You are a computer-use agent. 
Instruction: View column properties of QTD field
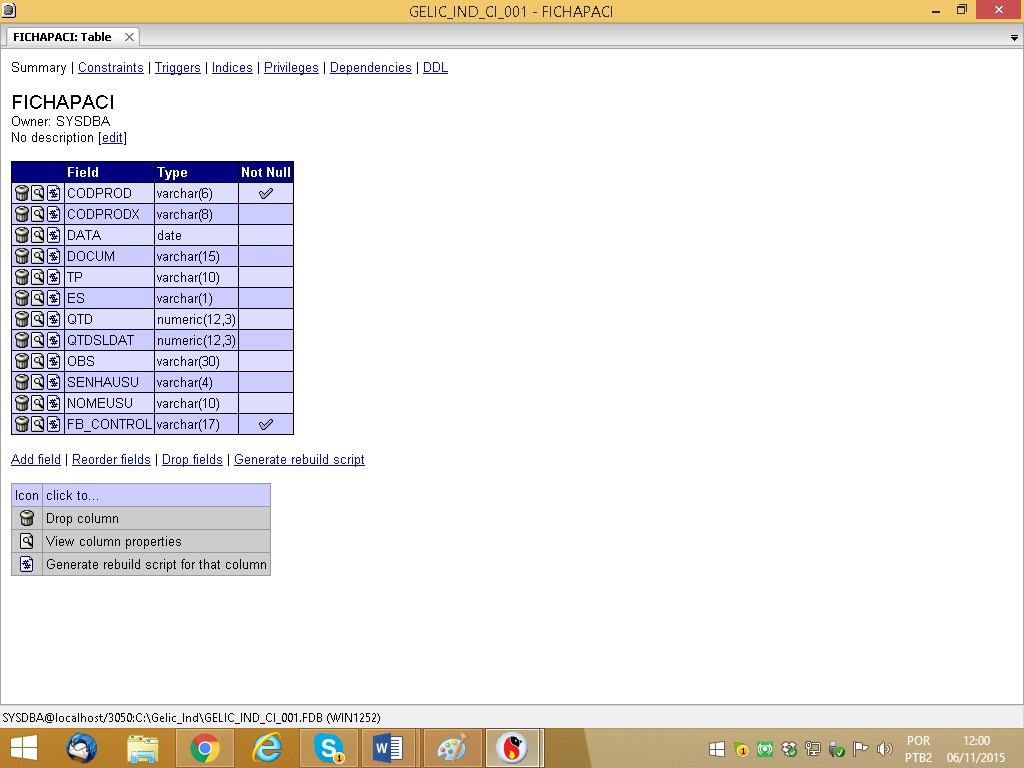(x=38, y=319)
